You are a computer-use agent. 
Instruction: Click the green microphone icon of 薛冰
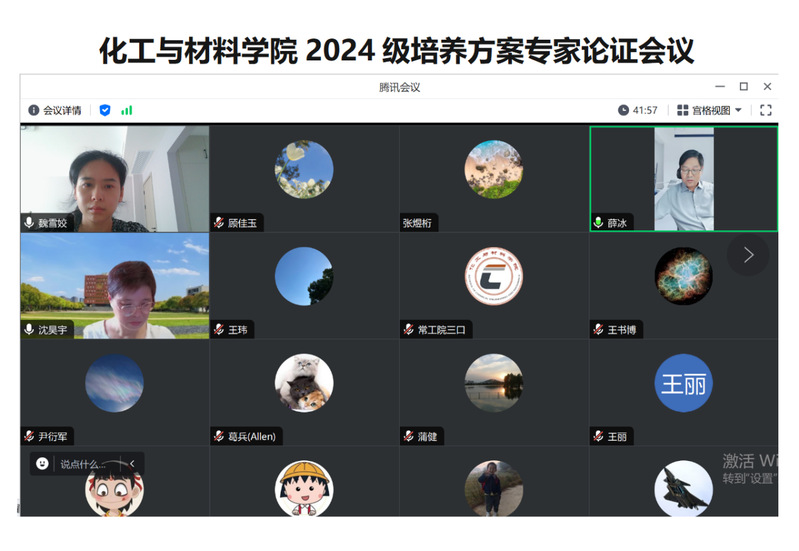599,223
